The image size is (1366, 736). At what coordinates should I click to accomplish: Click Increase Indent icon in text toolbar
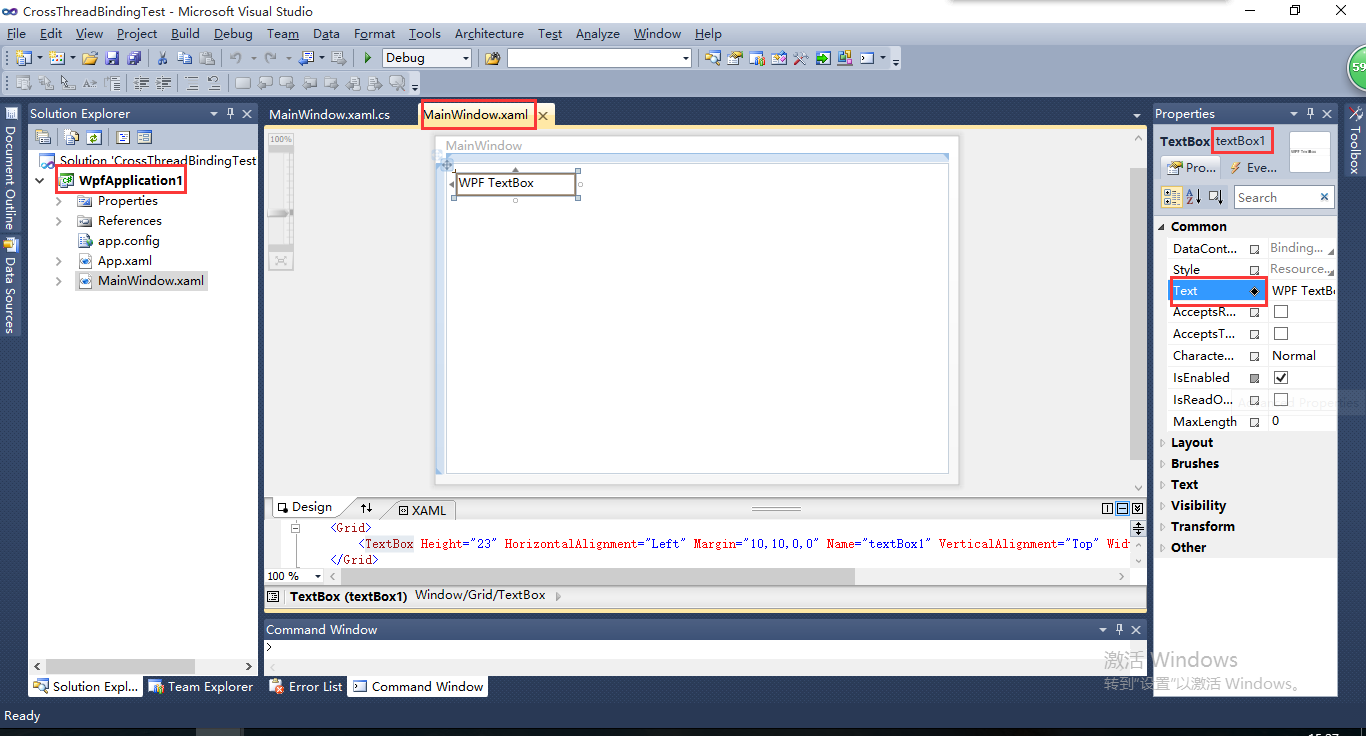click(x=163, y=83)
